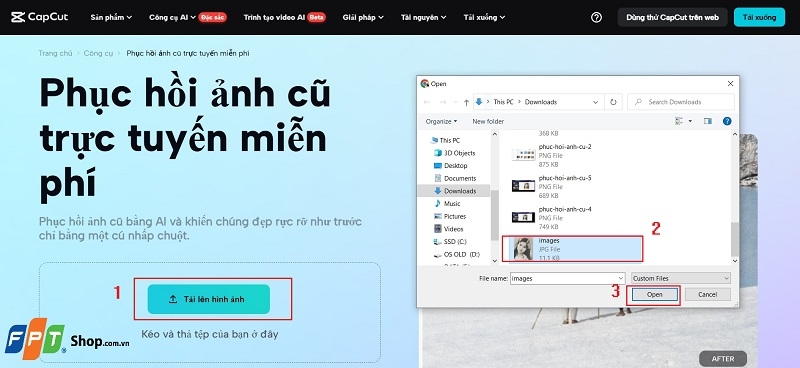
Task: Open the help question-mark icon in header
Action: 596,17
